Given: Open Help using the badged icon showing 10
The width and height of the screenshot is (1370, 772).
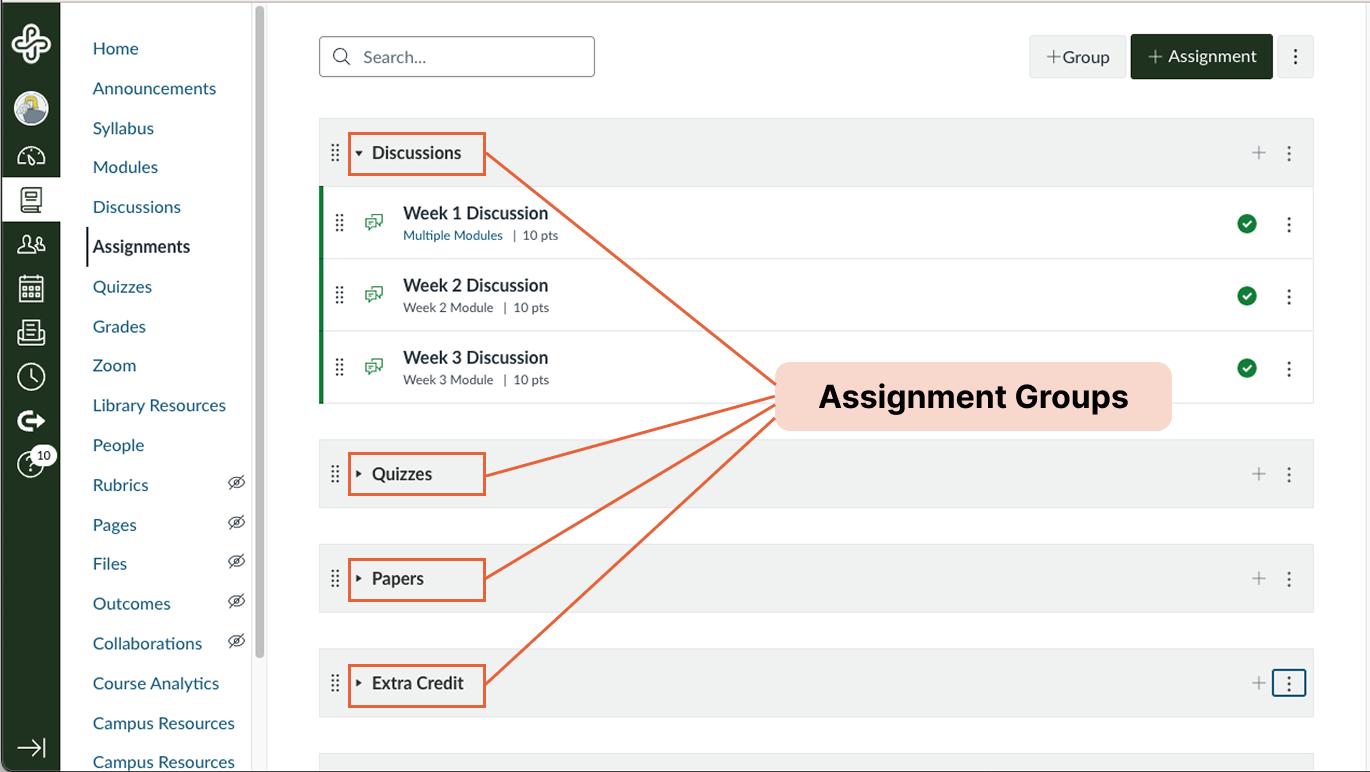Looking at the screenshot, I should click(31, 461).
